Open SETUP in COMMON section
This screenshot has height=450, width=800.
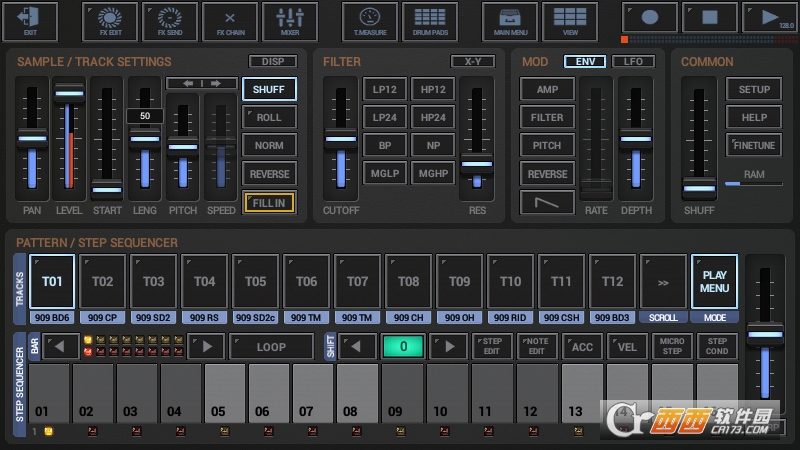pyautogui.click(x=754, y=89)
